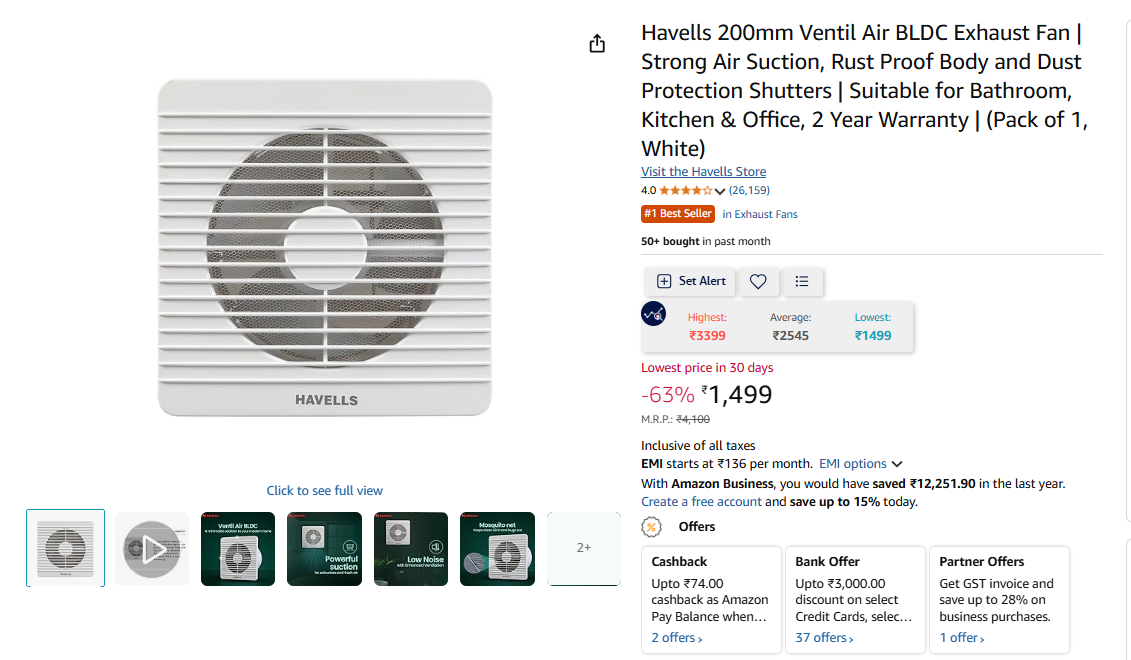Click the Set Alert button
The height and width of the screenshot is (660, 1131).
pyautogui.click(x=690, y=281)
